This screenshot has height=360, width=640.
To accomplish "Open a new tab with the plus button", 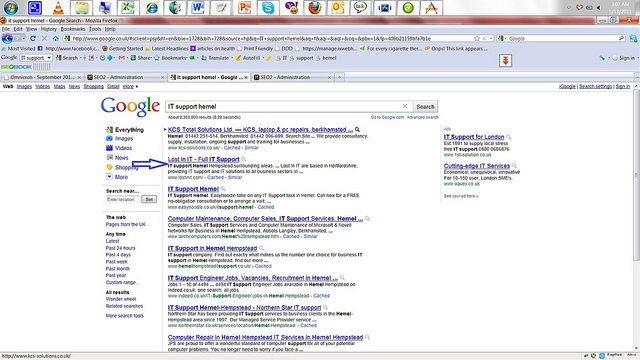I will tap(340, 77).
